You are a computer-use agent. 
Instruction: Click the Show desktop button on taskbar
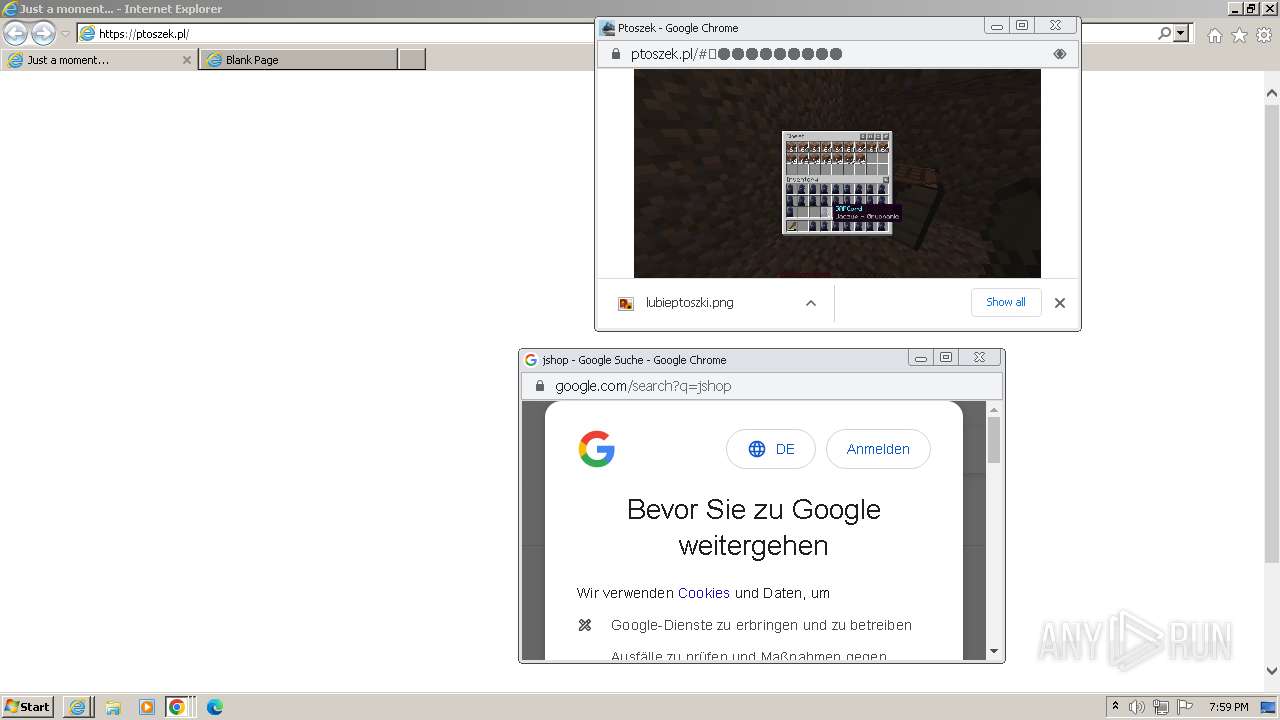tap(1270, 707)
